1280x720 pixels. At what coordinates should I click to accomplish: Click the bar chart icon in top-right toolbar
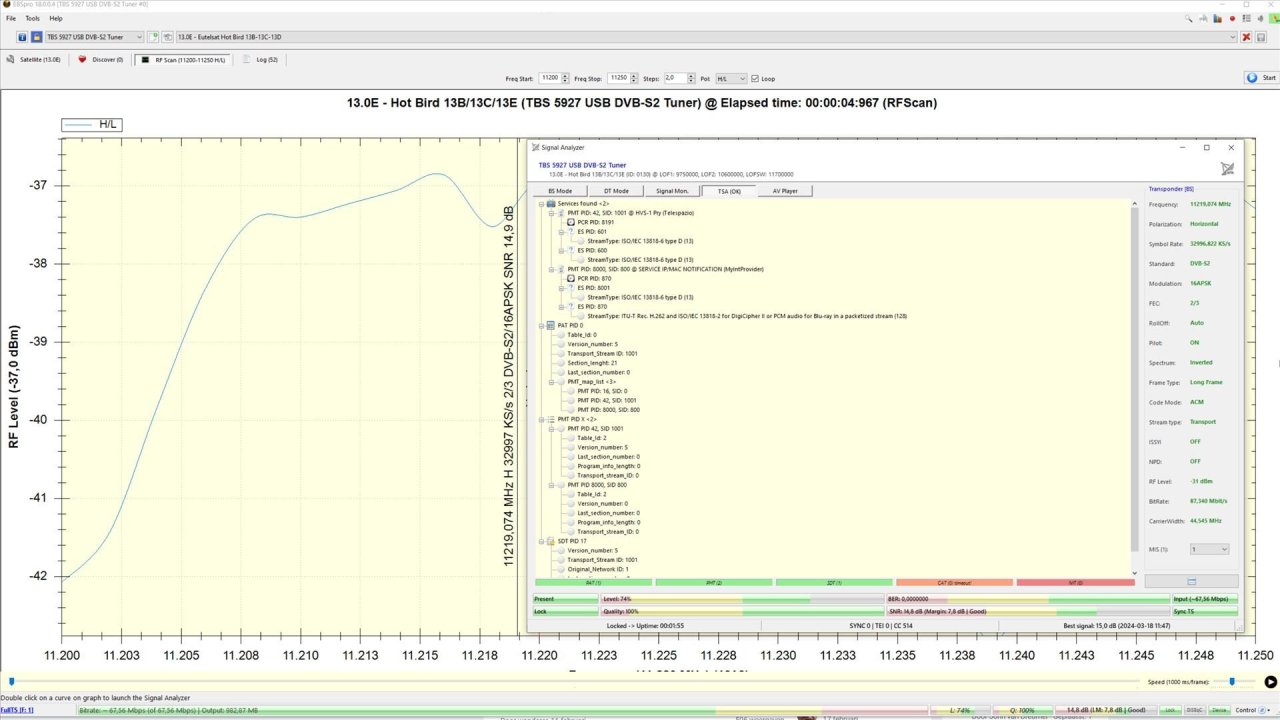(1218, 18)
